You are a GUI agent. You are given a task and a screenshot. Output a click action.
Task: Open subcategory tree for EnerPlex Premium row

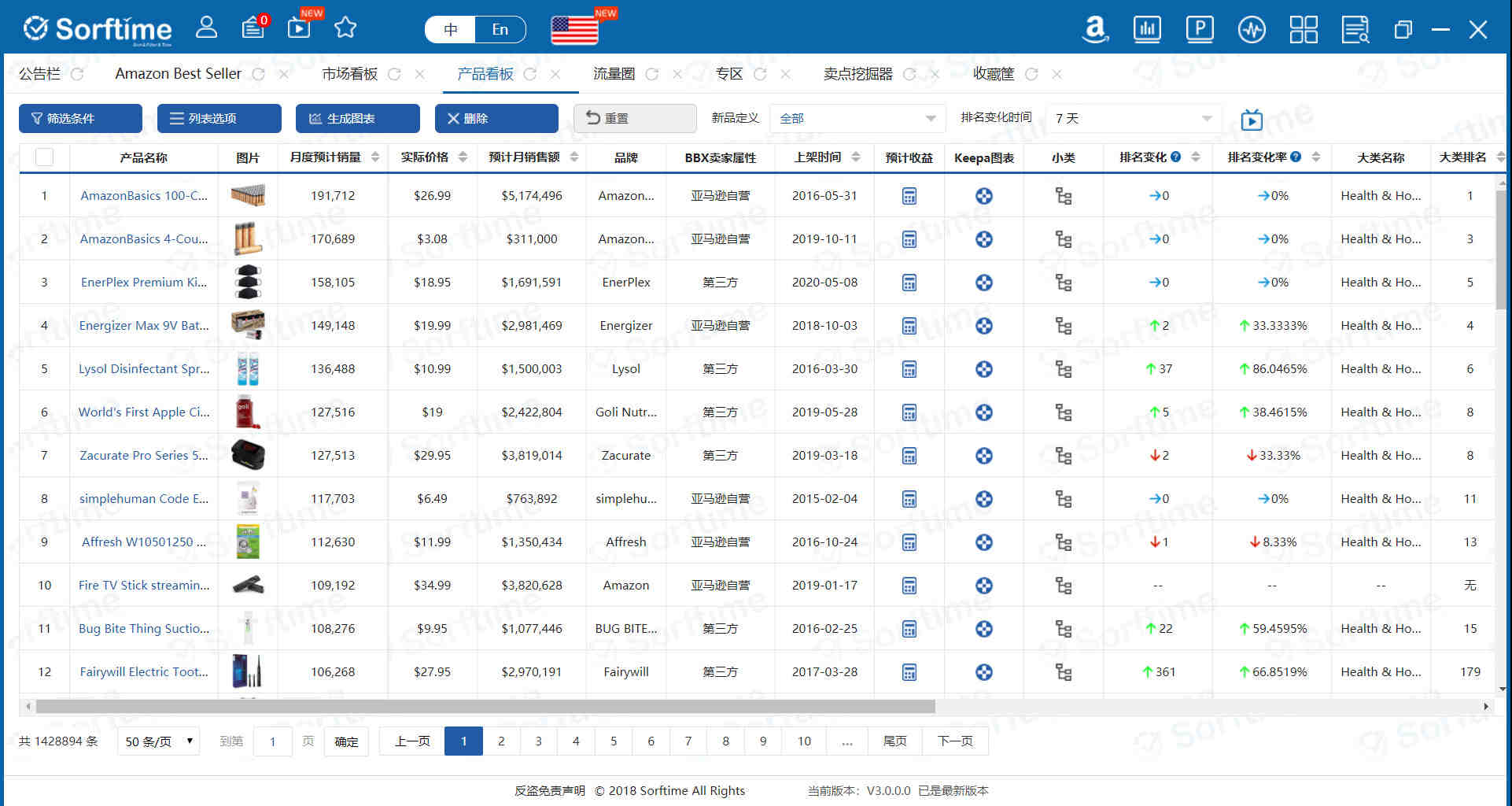pos(1063,283)
